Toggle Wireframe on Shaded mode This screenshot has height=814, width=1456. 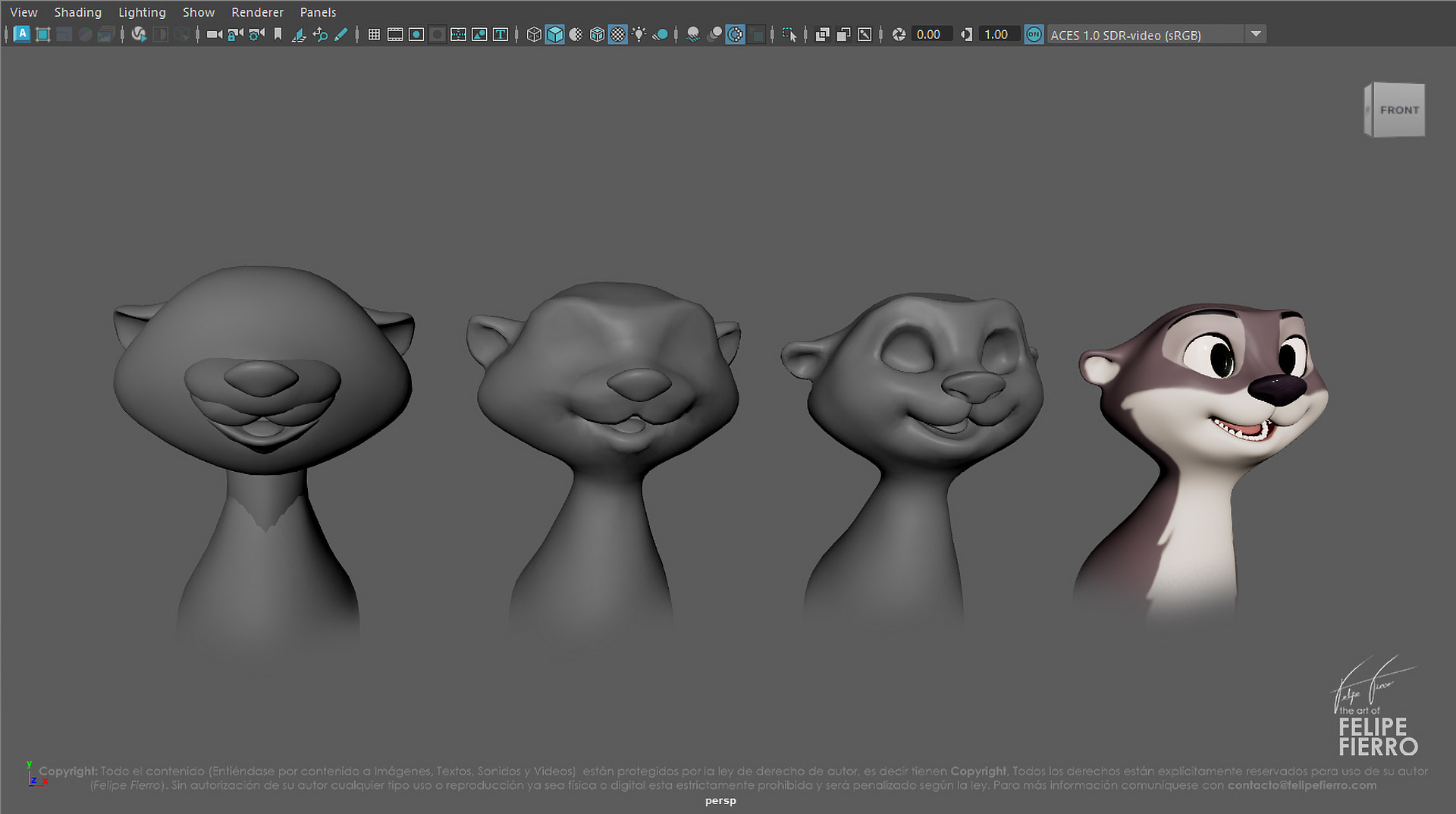tap(598, 34)
